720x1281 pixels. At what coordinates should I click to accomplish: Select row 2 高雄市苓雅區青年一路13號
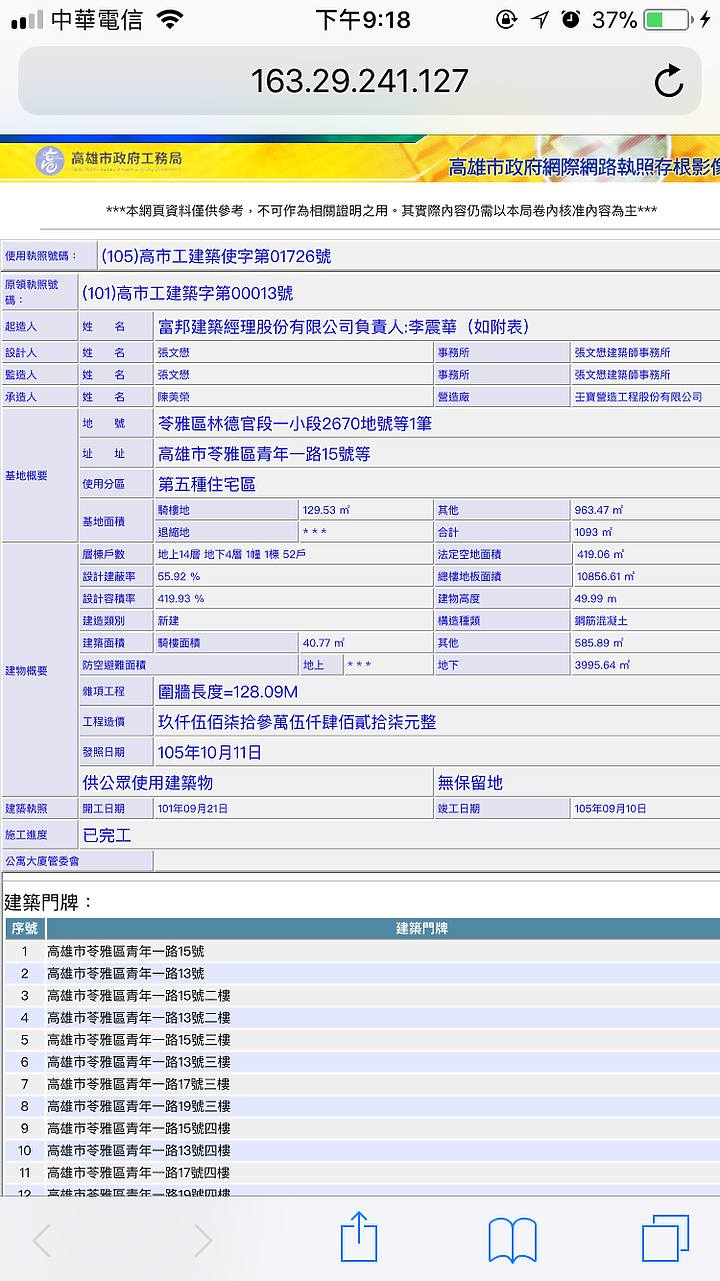(125, 973)
